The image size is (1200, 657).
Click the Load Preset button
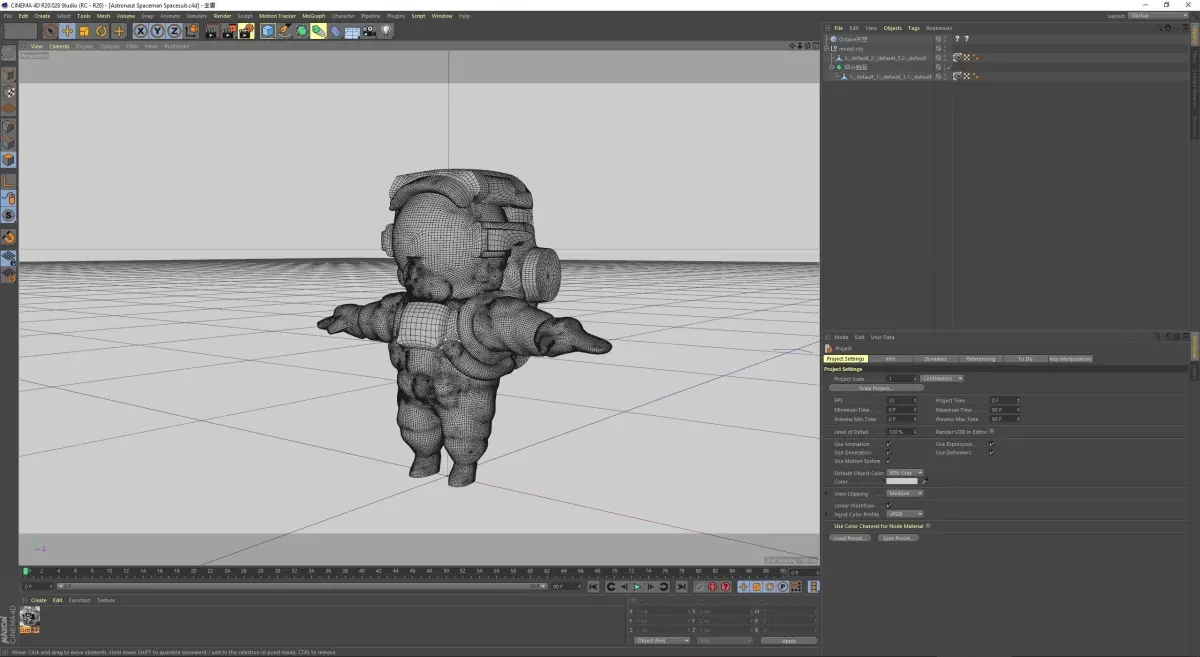click(850, 538)
